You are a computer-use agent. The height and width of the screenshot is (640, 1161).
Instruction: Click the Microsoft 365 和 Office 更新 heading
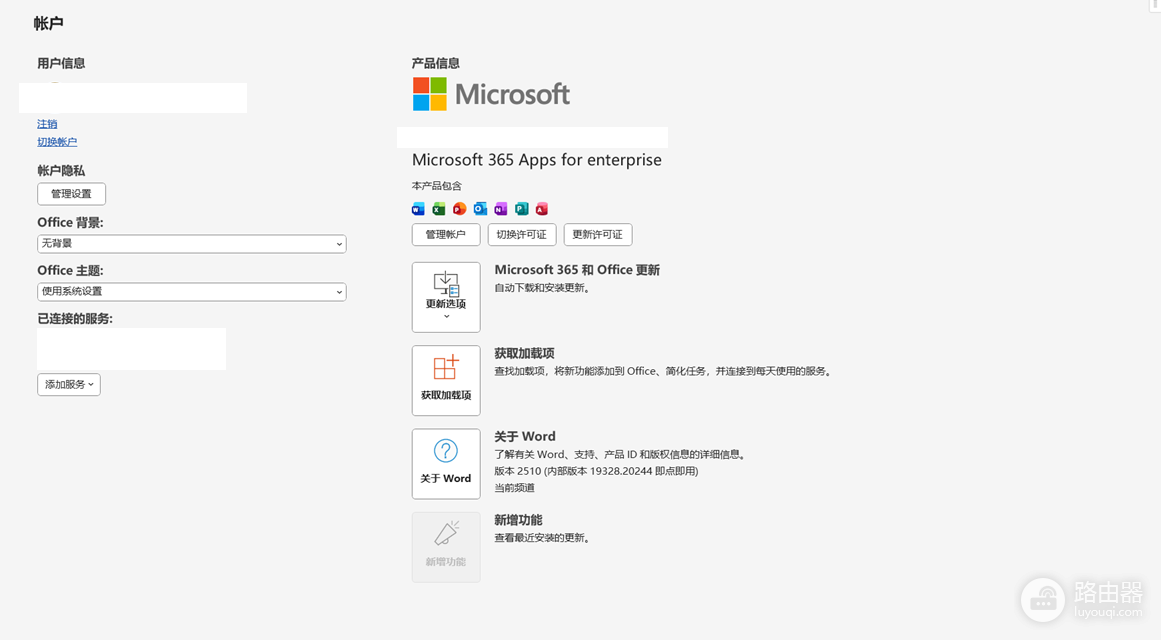click(x=577, y=270)
